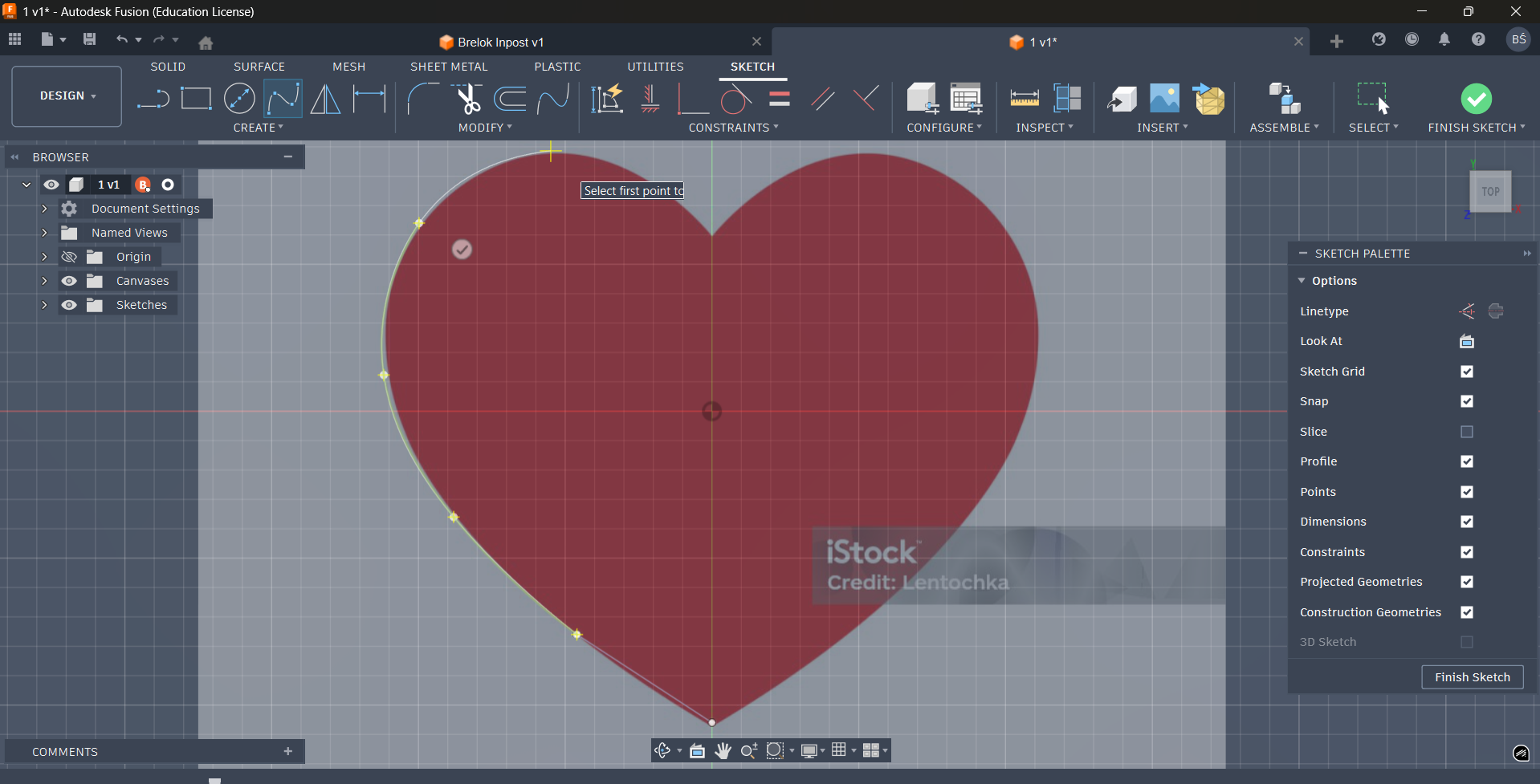Select the 2-Point Rectangle tool
The height and width of the screenshot is (784, 1540).
pos(196,100)
